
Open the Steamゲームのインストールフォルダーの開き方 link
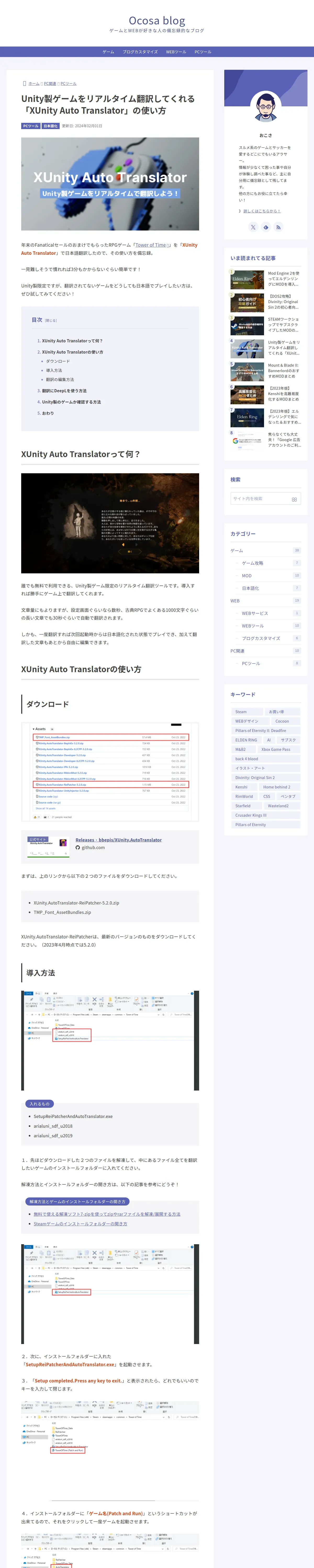point(81,1224)
